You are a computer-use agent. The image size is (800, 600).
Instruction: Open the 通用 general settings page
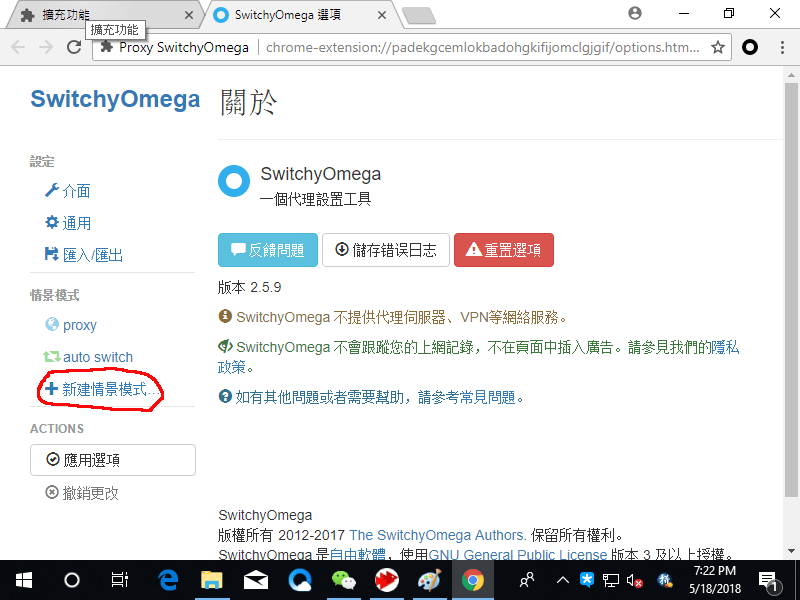68,223
